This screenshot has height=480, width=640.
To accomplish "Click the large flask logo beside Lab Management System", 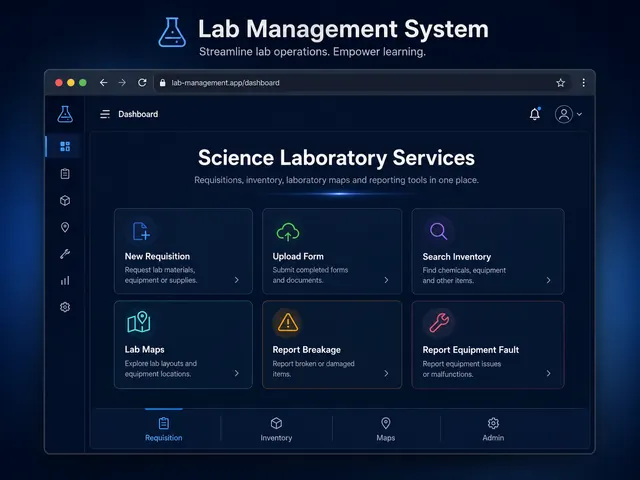I will pyautogui.click(x=172, y=32).
